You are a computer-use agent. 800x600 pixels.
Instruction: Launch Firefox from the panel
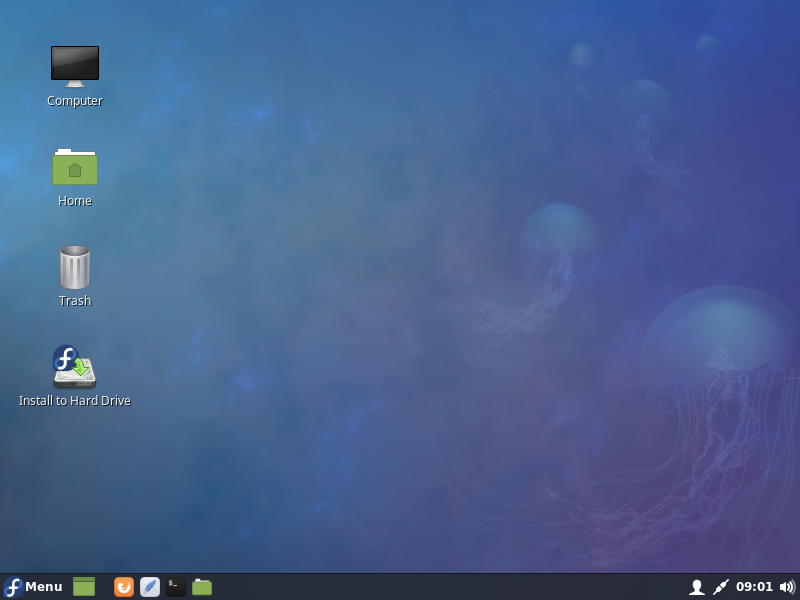(x=124, y=587)
